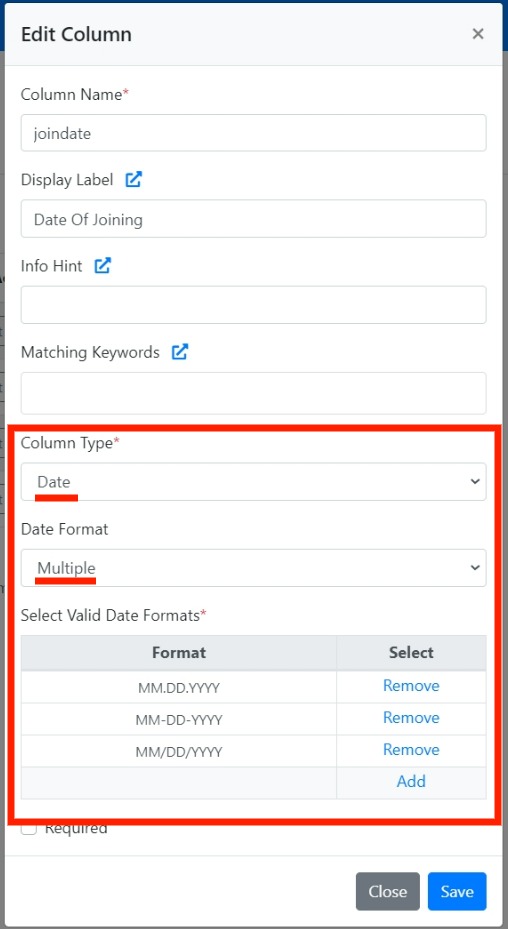Toggle the Required checkbox
This screenshot has height=929, width=508.
tap(28, 828)
